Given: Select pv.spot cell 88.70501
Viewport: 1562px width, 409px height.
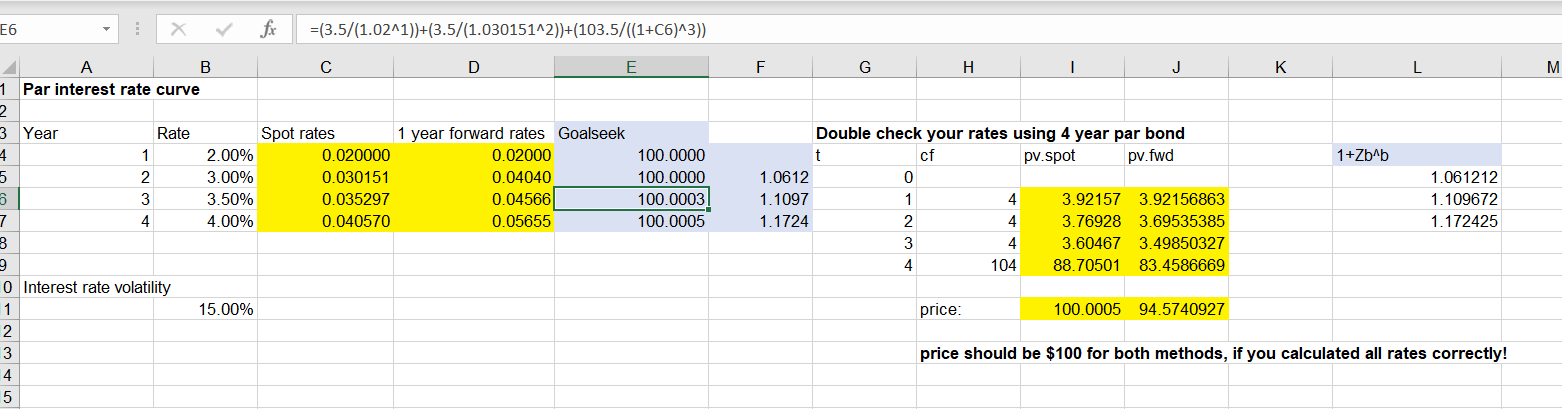Looking at the screenshot, I should coord(1071,265).
